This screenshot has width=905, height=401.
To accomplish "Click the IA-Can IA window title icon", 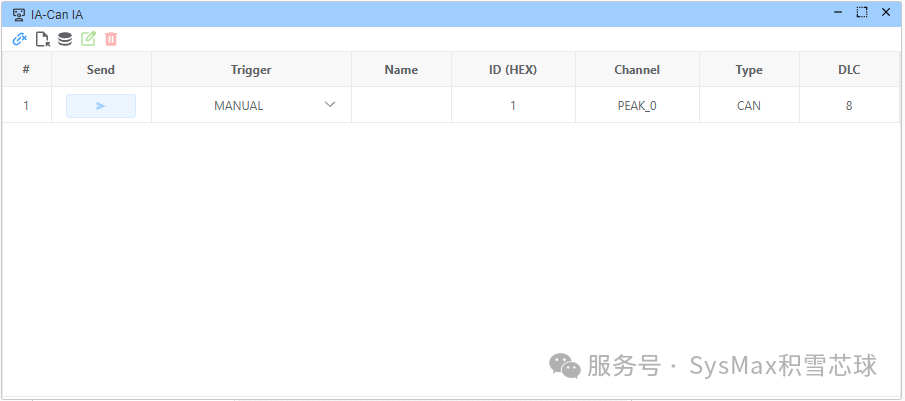I will point(19,14).
